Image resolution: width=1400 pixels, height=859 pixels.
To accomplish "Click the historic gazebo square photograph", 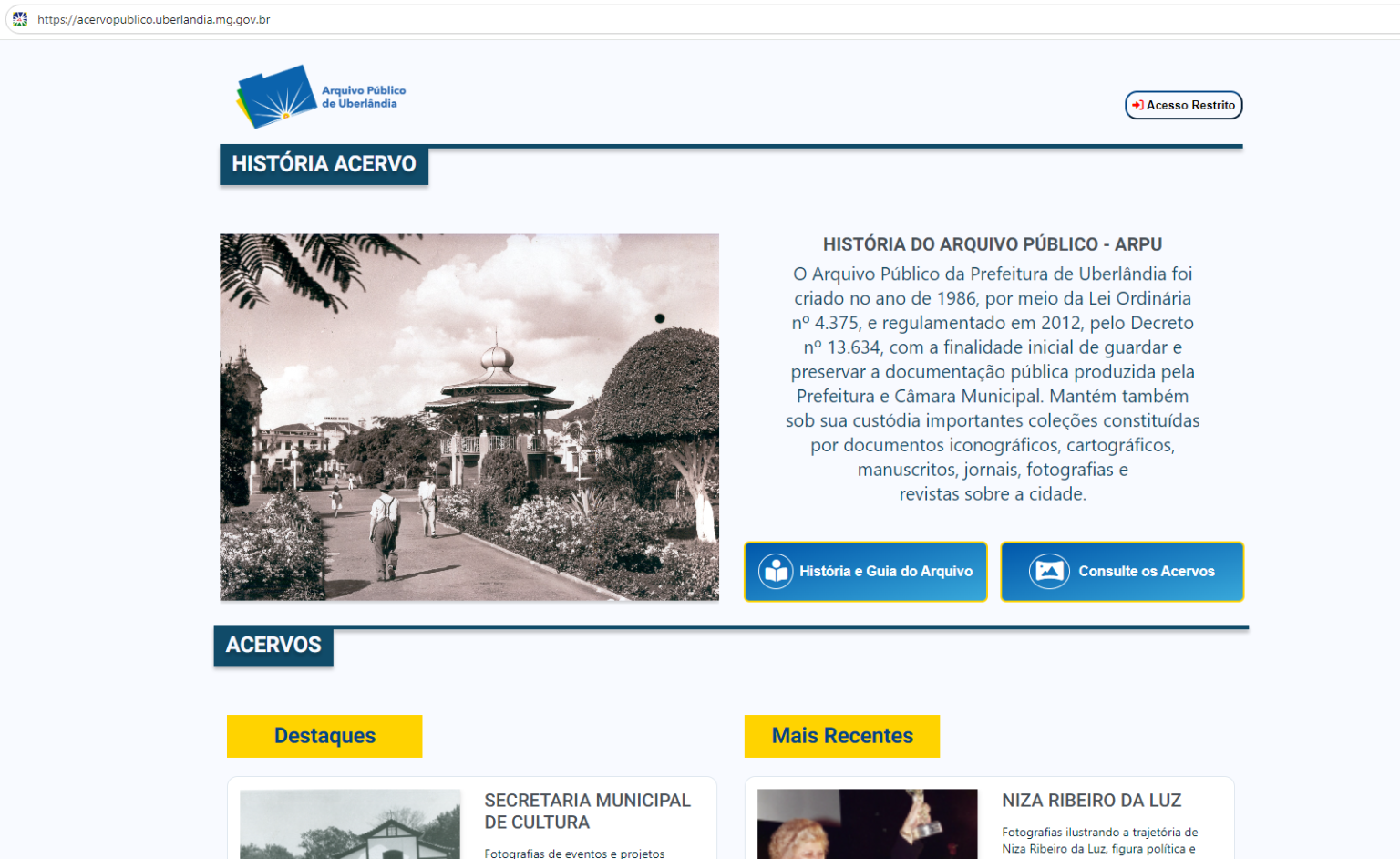I will click(469, 417).
